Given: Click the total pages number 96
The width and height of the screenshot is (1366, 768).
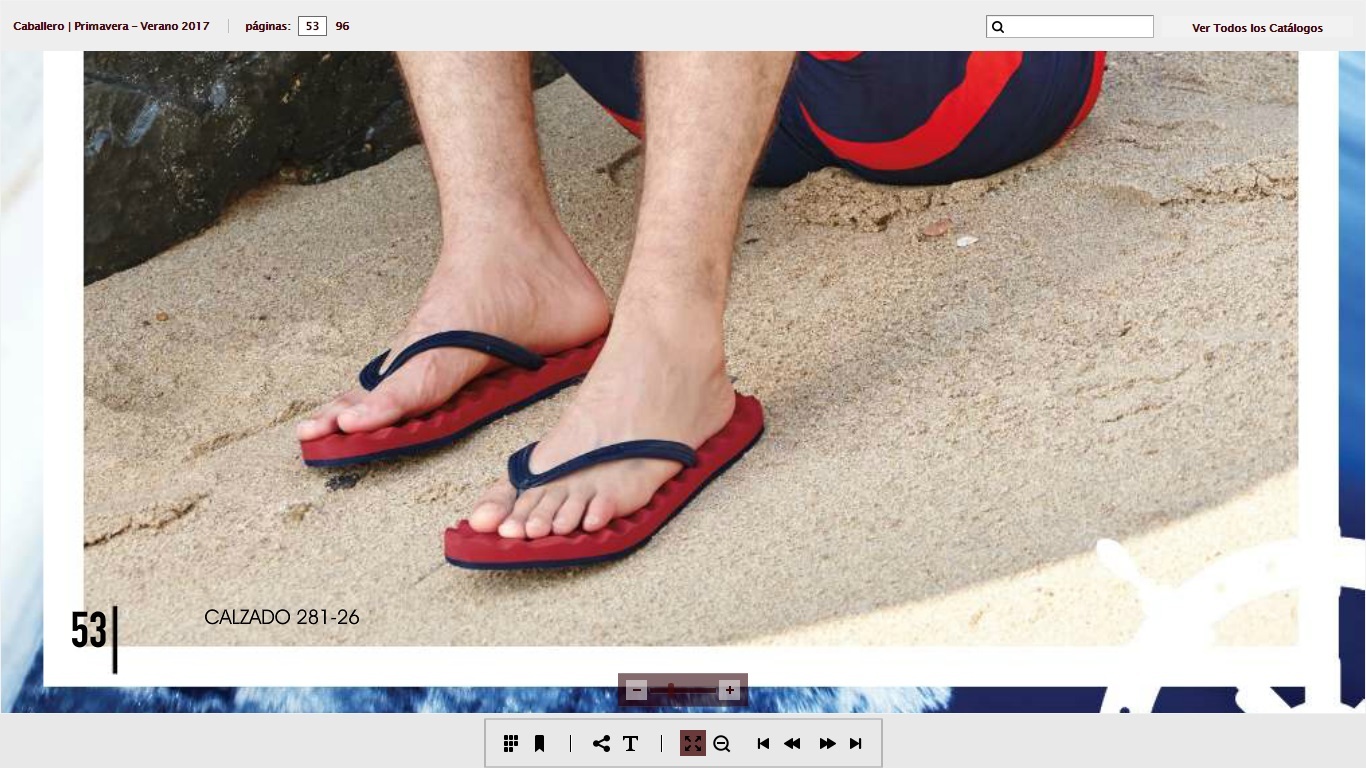Looking at the screenshot, I should click(x=342, y=26).
